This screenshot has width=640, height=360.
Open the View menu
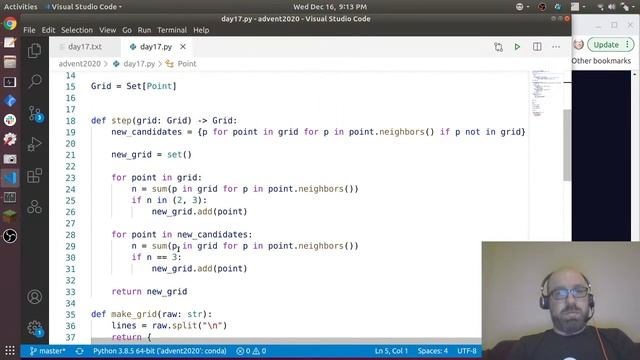click(108, 30)
